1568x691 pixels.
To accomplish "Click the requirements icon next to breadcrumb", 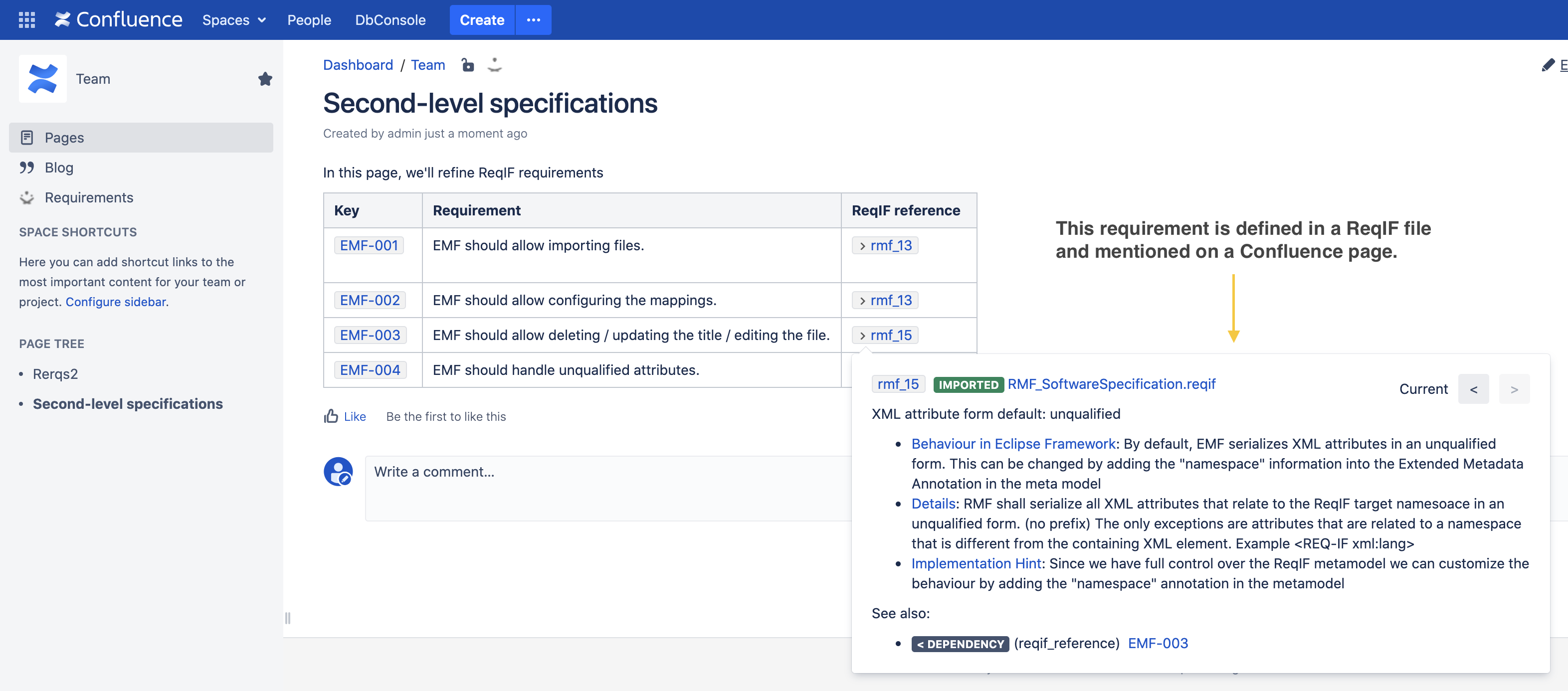I will coord(494,64).
